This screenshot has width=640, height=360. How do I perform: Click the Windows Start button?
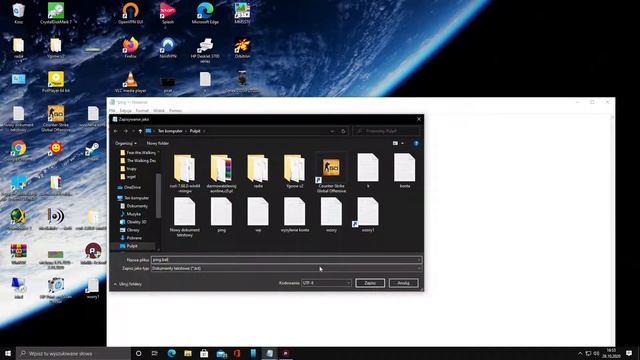click(x=8, y=353)
